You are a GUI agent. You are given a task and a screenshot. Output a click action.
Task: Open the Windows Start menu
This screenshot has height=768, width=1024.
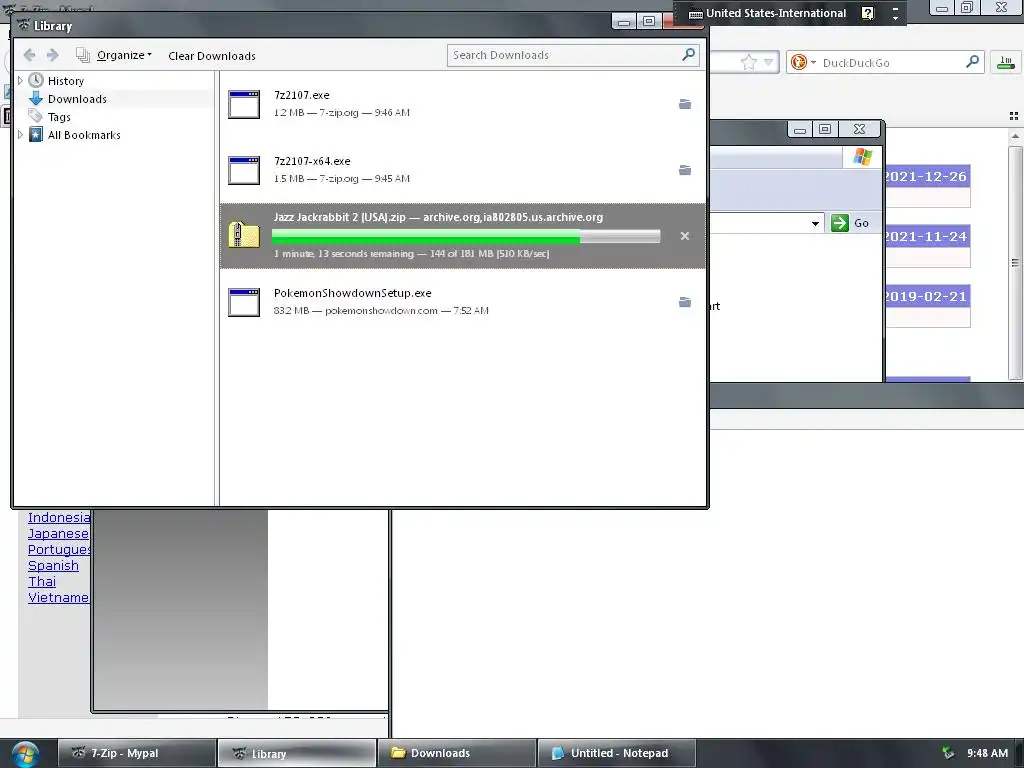(24, 754)
